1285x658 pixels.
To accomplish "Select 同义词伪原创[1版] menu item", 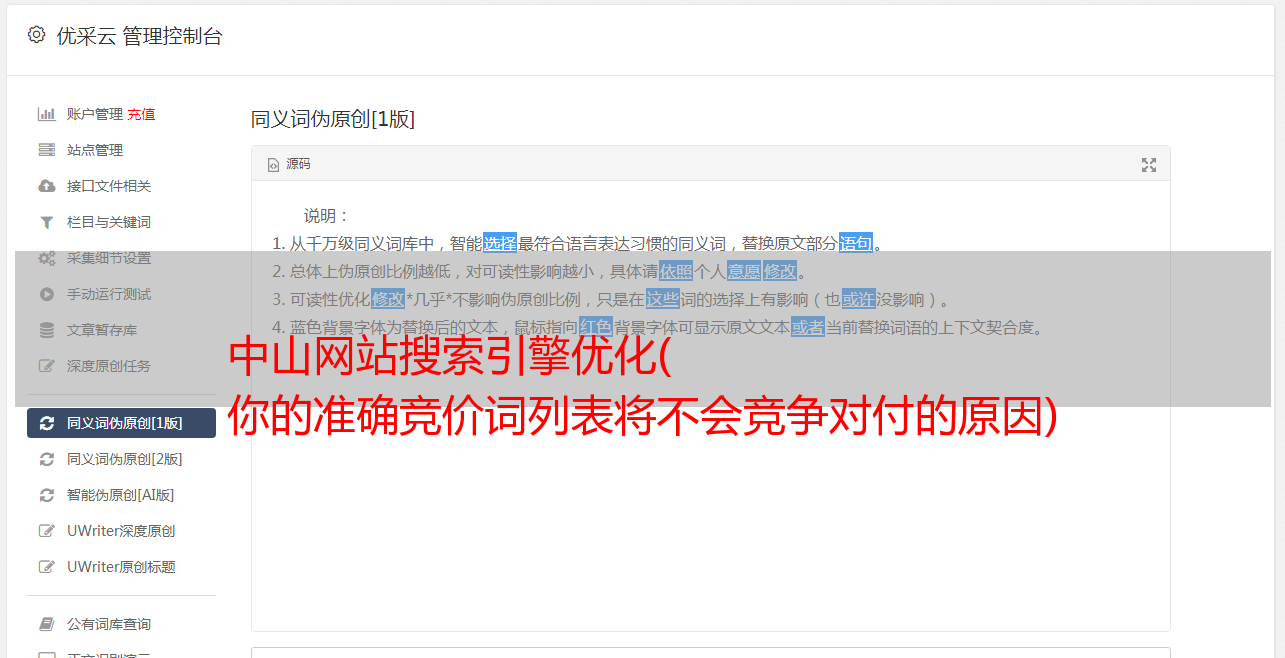I will click(x=121, y=423).
